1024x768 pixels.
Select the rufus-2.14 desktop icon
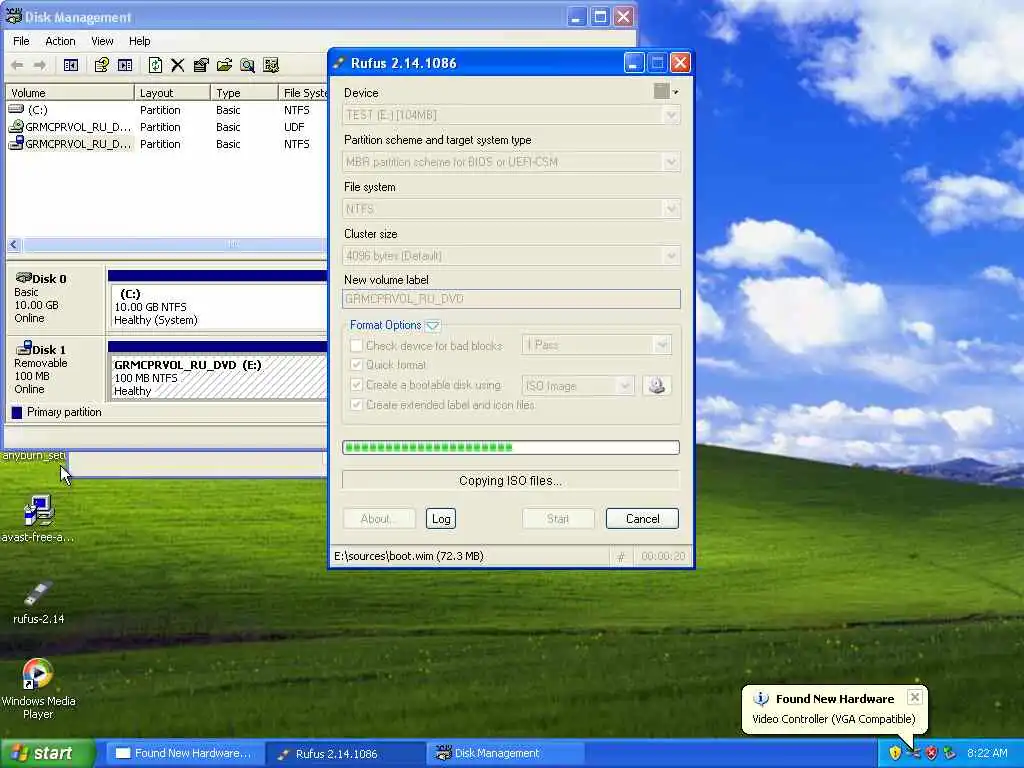[x=38, y=601]
